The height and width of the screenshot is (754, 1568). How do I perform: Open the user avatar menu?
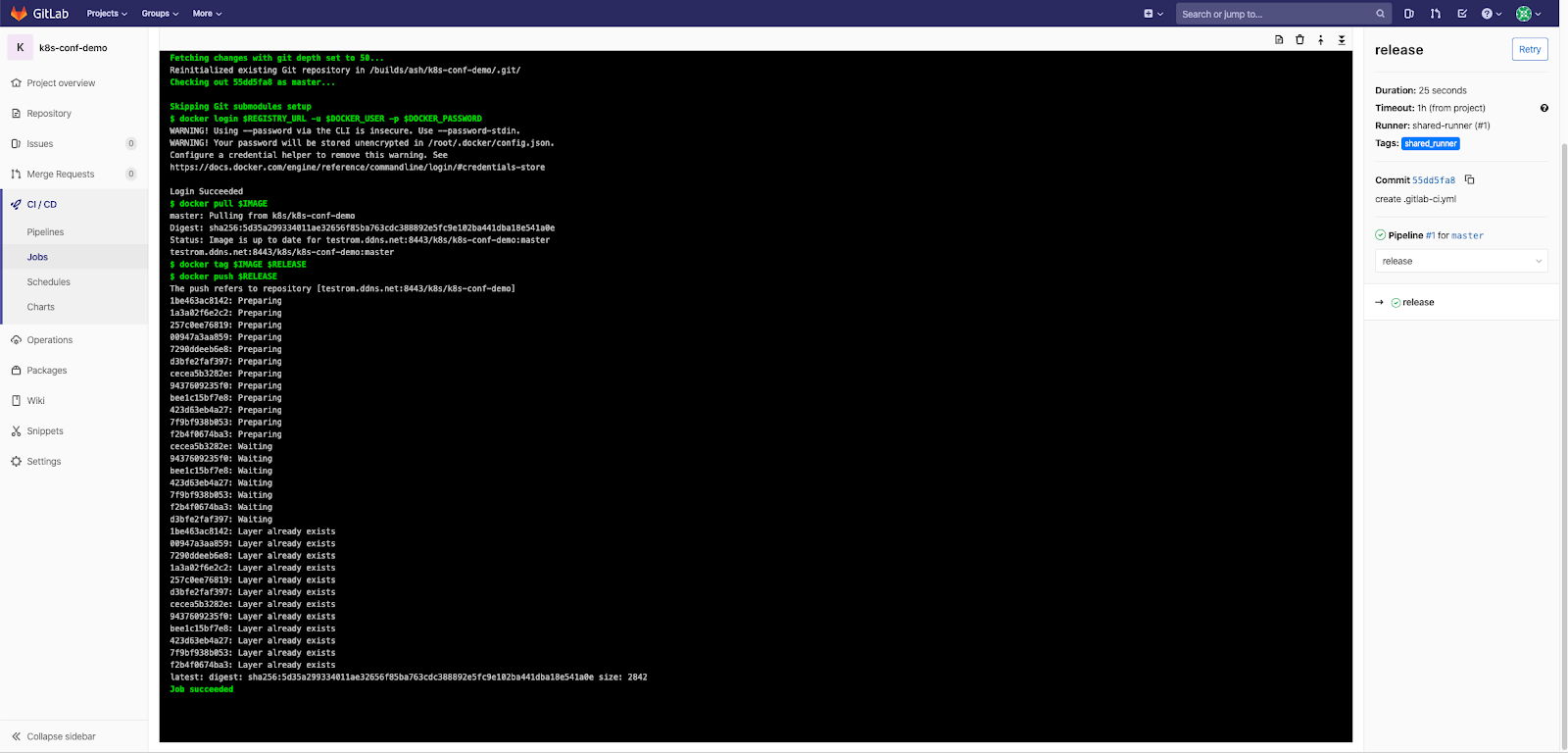[1529, 14]
